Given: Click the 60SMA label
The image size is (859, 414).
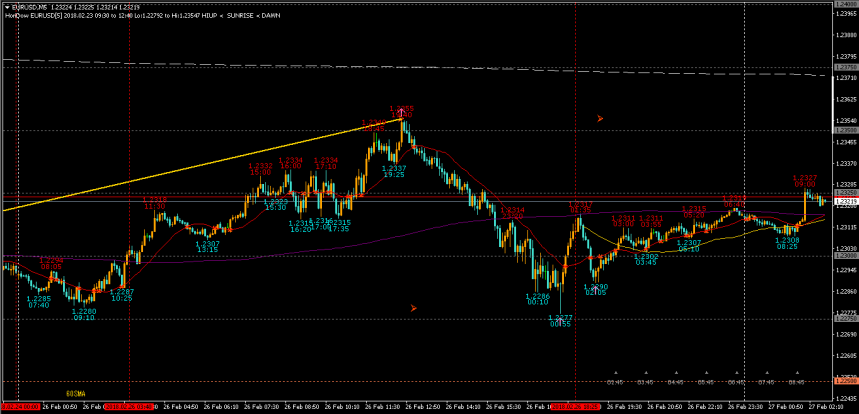Looking at the screenshot, I should click(x=75, y=393).
